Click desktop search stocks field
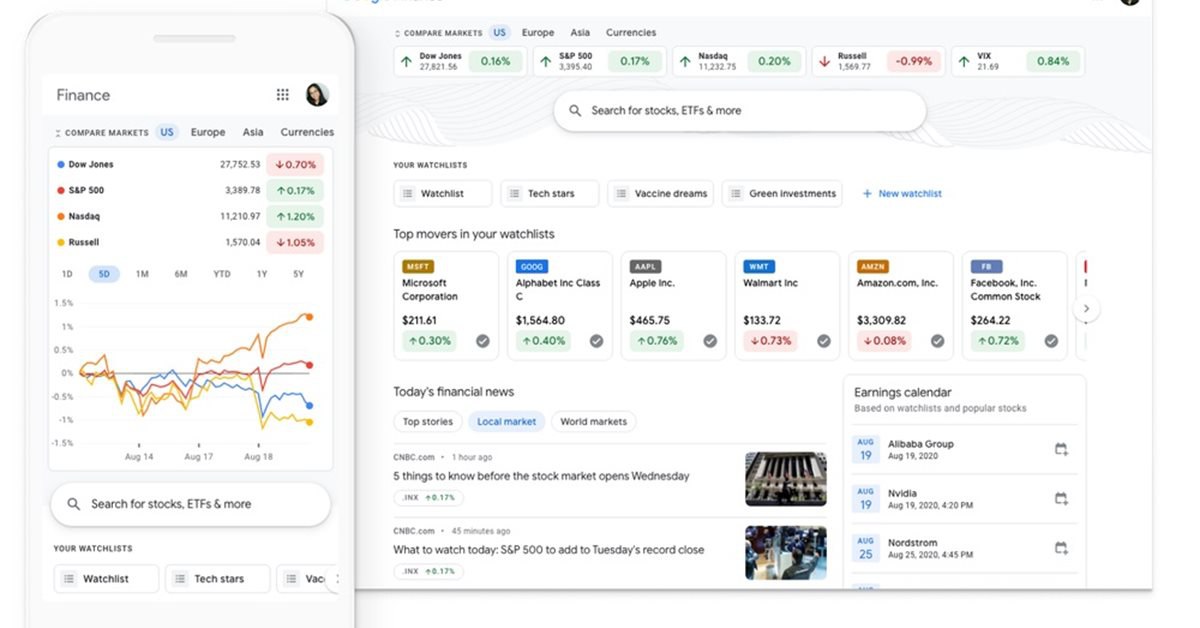1200x628 pixels. click(740, 111)
